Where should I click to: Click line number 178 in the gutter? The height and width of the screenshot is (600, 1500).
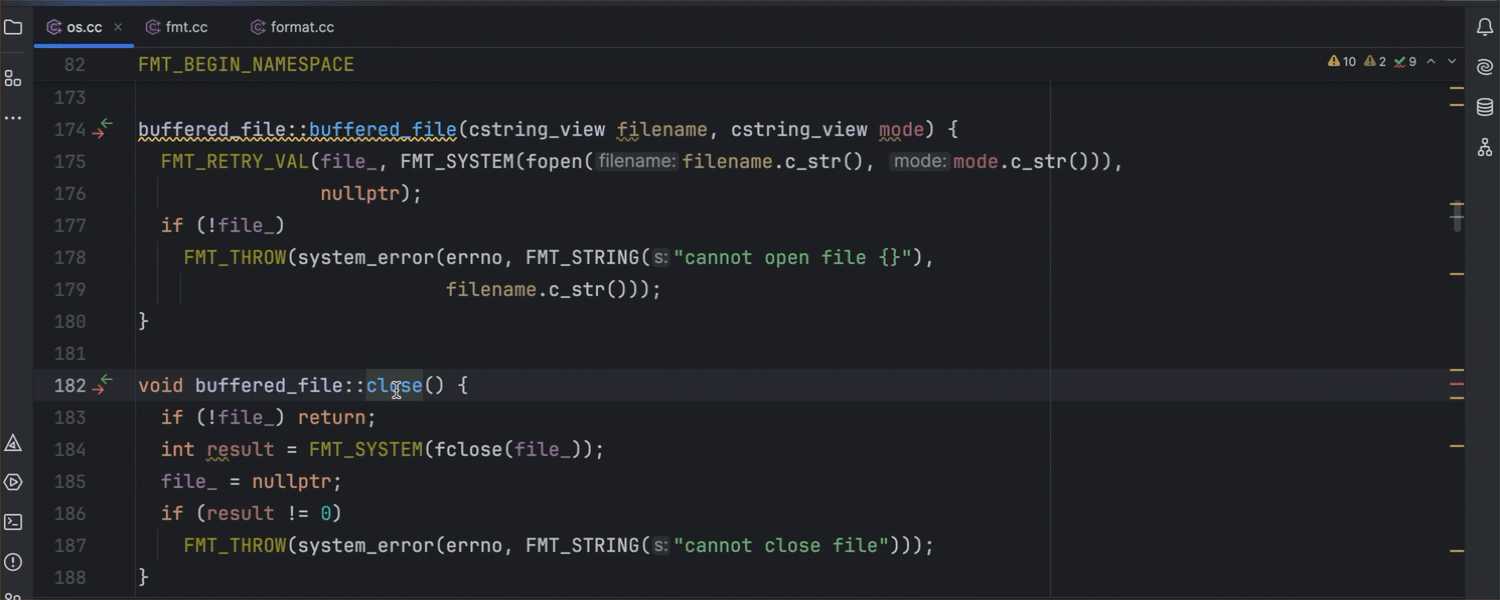tap(69, 257)
